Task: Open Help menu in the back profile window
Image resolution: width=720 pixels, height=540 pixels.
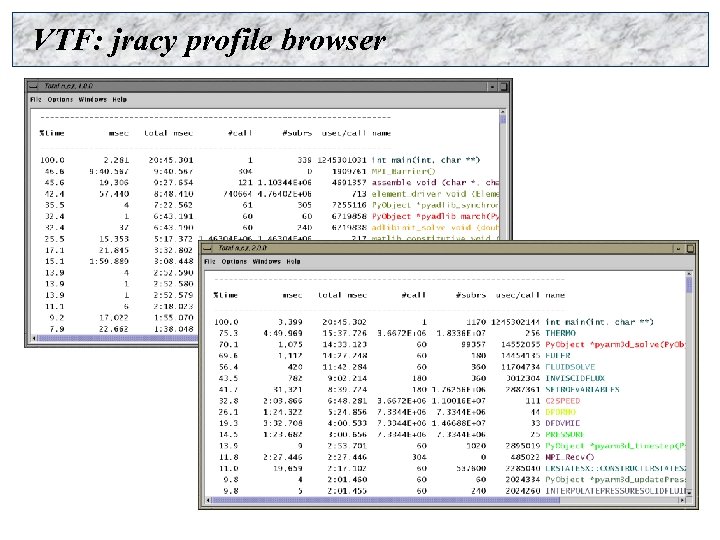Action: click(x=119, y=99)
